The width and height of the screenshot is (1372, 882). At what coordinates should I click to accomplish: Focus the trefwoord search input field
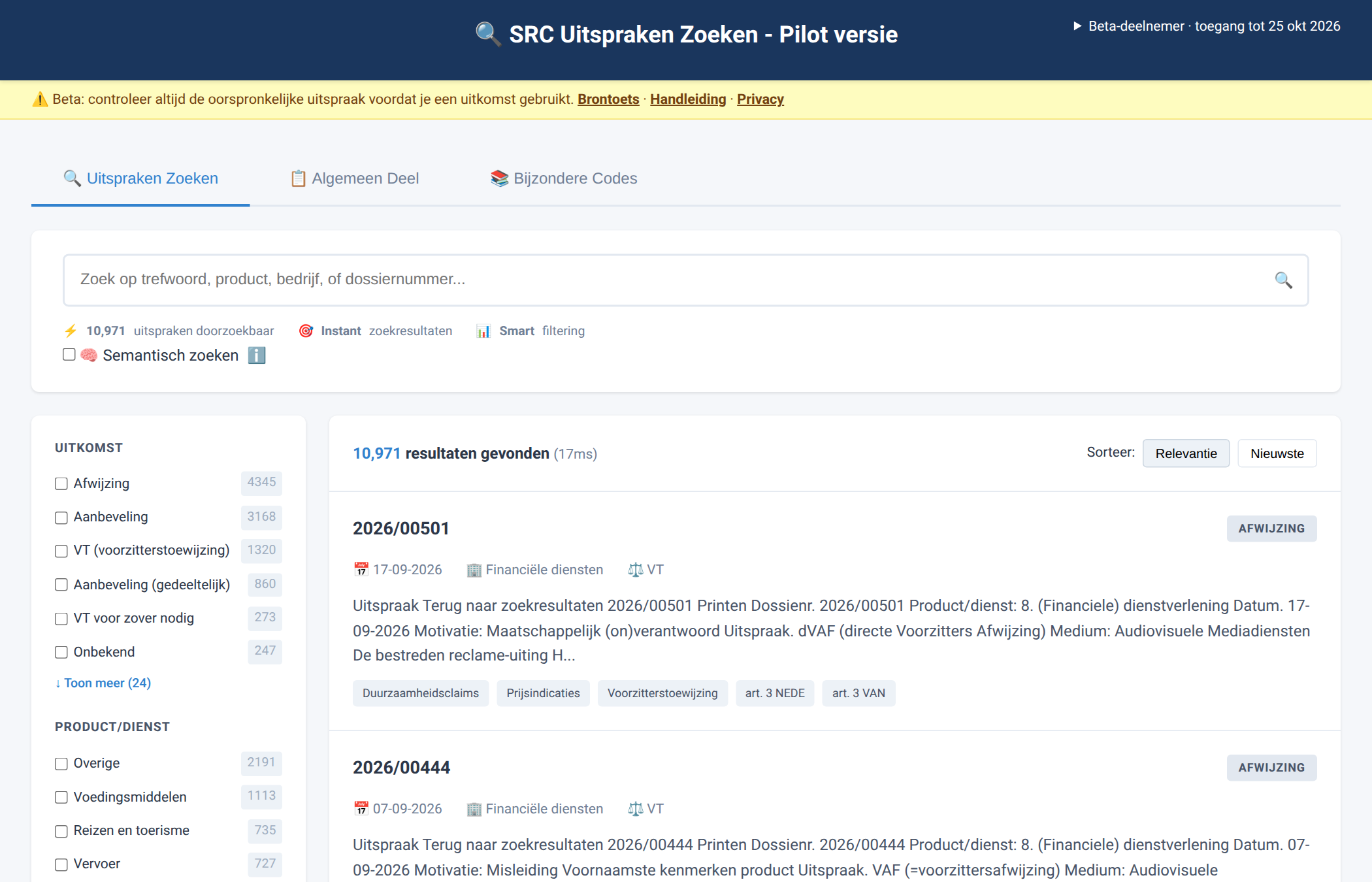click(x=685, y=280)
